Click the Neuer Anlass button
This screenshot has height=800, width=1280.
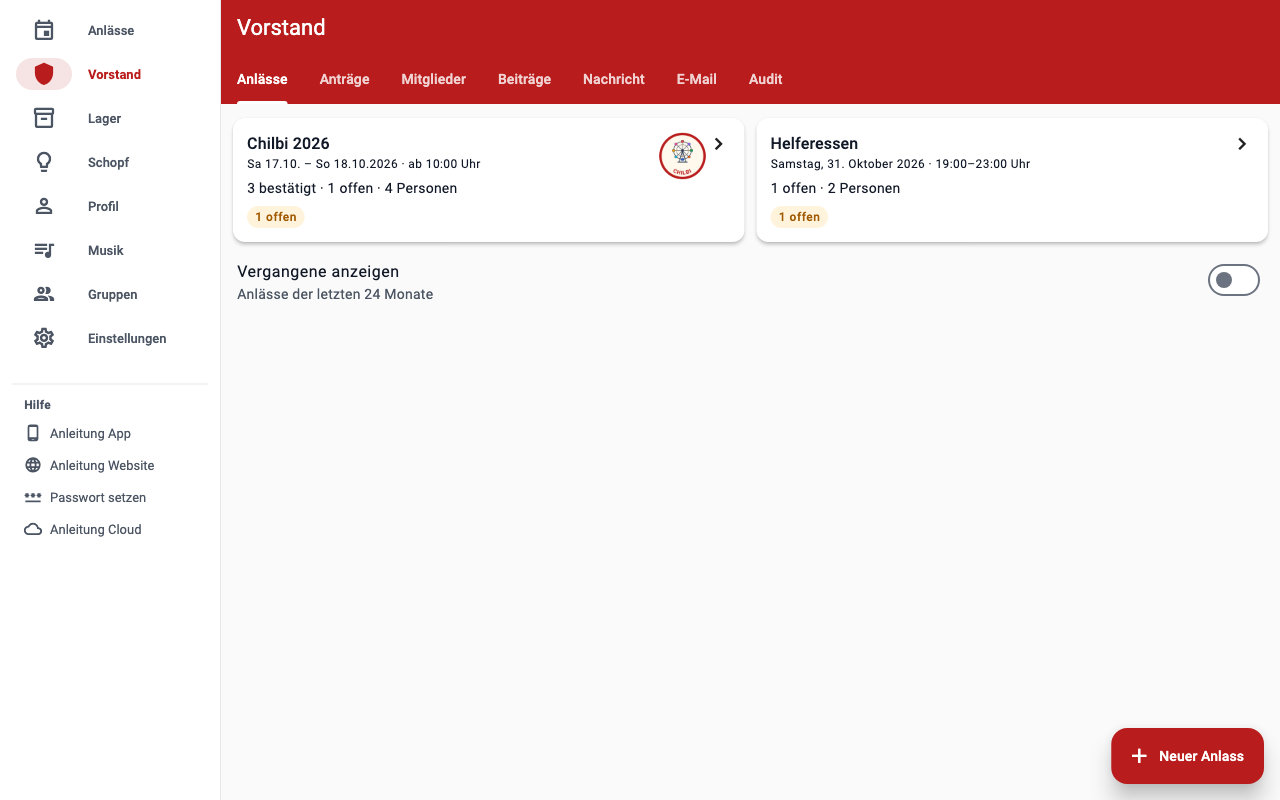coord(1187,756)
